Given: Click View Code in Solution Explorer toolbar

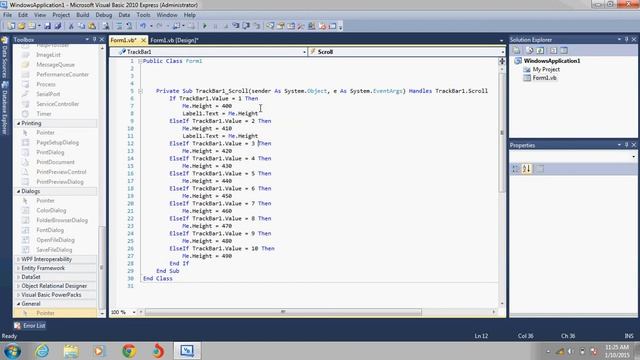Looking at the screenshot, I should coord(553,50).
